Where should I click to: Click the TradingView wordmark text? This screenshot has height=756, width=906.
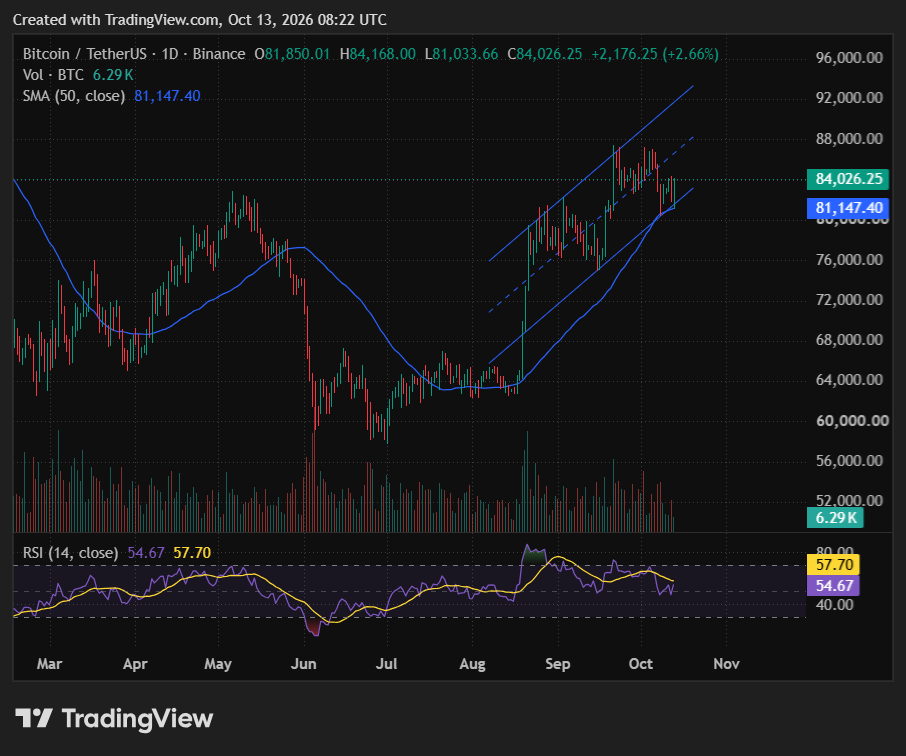[x=138, y=718]
